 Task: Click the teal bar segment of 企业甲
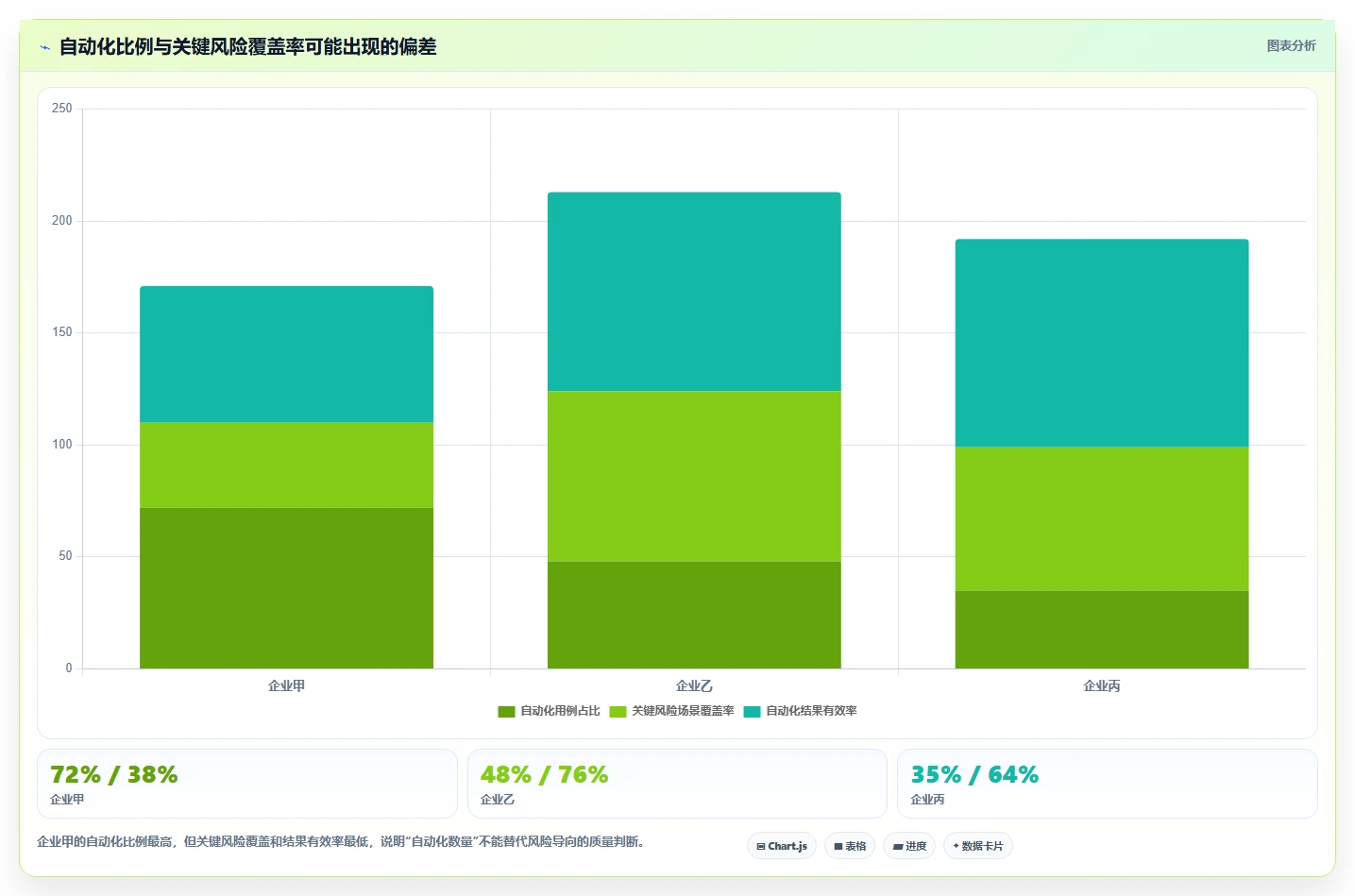click(286, 354)
